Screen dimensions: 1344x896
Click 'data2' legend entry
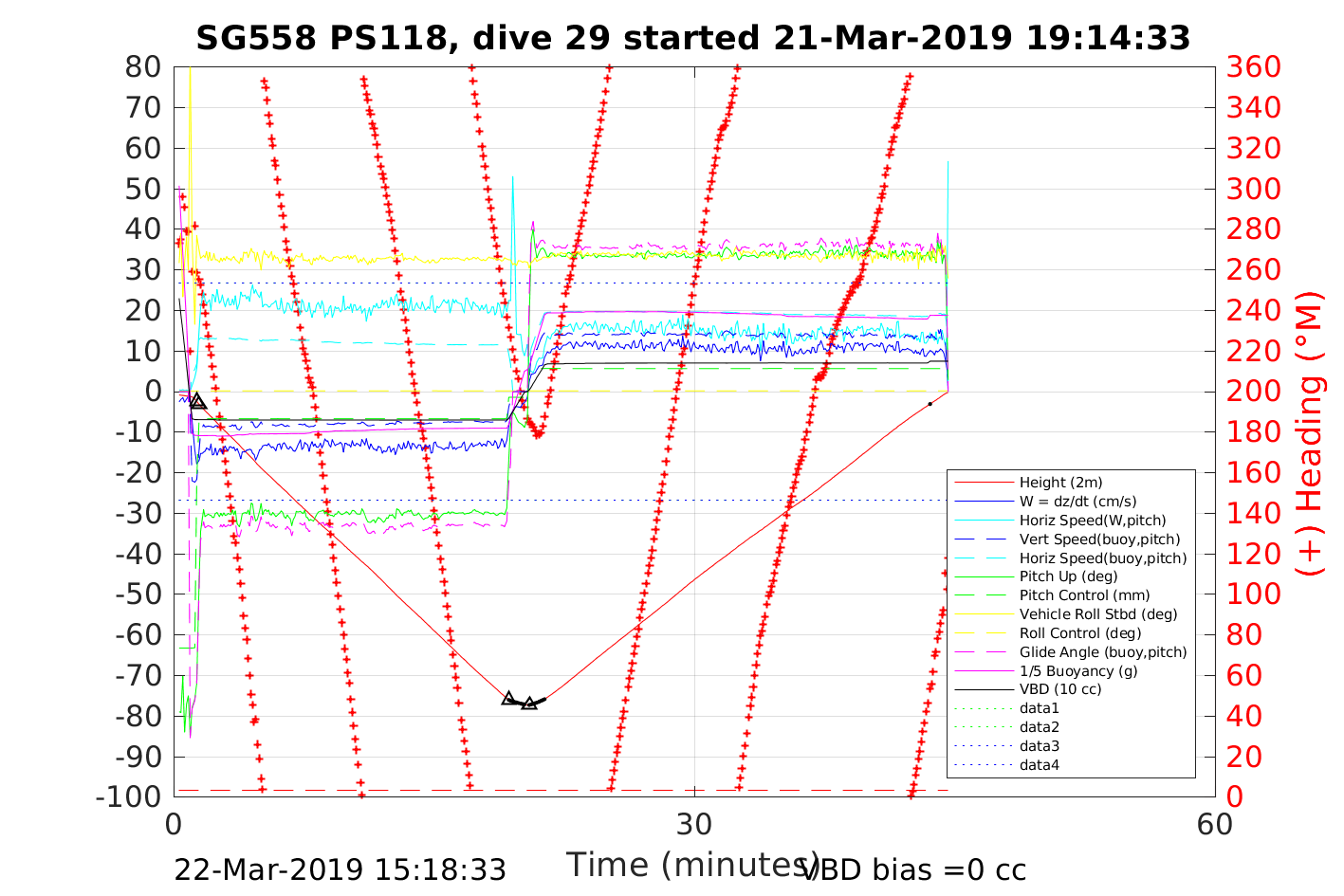(1040, 727)
